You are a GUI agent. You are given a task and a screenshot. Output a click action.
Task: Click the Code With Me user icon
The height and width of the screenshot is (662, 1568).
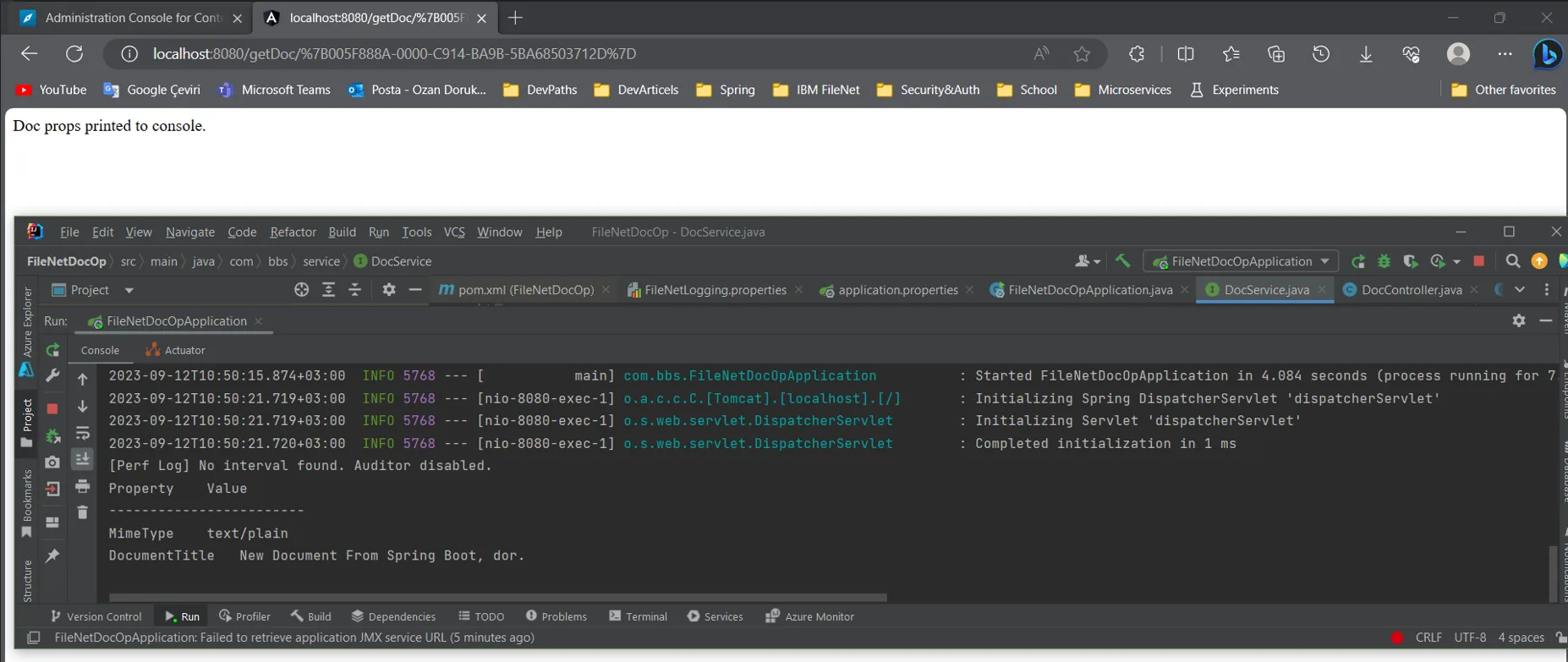[x=1082, y=261]
